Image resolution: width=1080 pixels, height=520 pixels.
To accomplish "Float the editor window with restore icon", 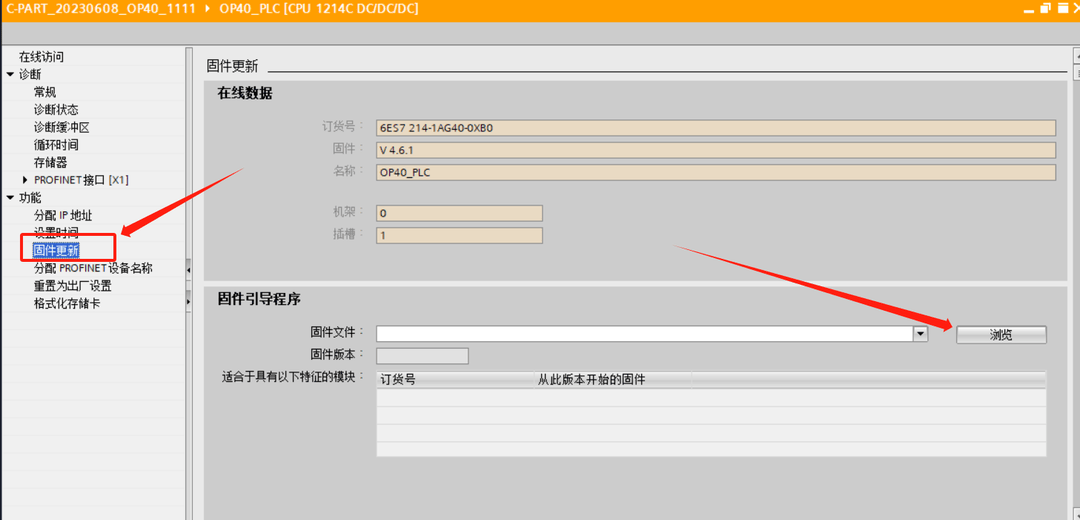I will coord(1044,8).
